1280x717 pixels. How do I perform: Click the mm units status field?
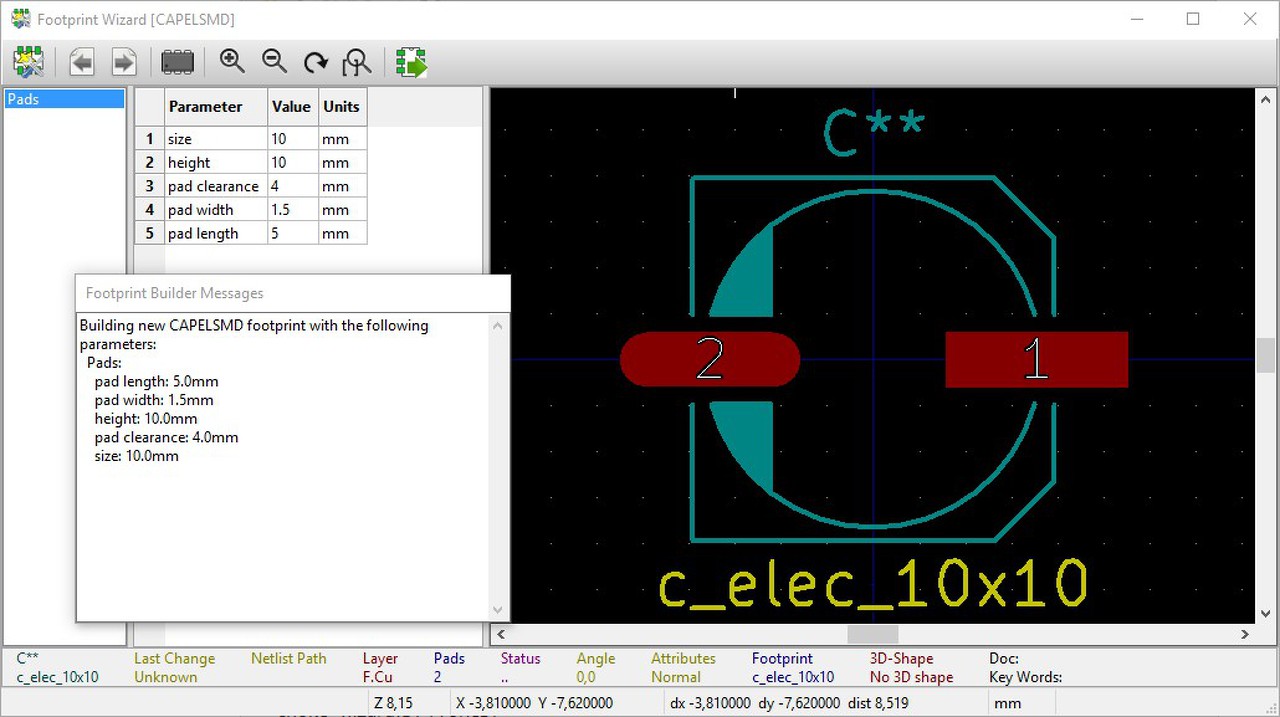pyautogui.click(x=1008, y=703)
